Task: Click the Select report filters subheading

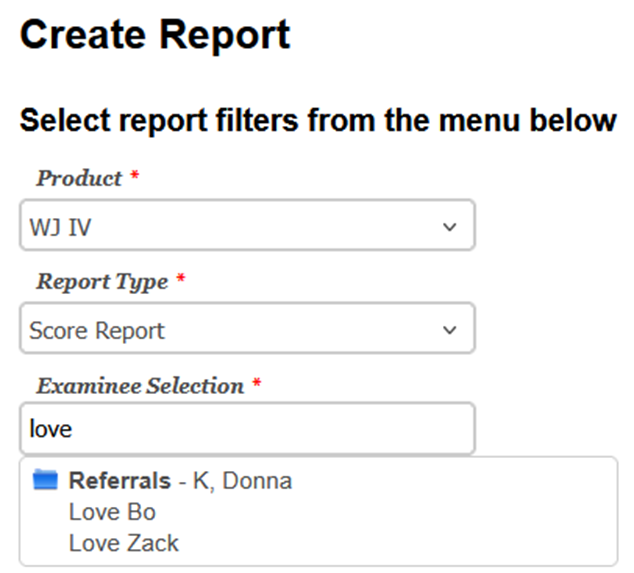Action: [x=318, y=121]
